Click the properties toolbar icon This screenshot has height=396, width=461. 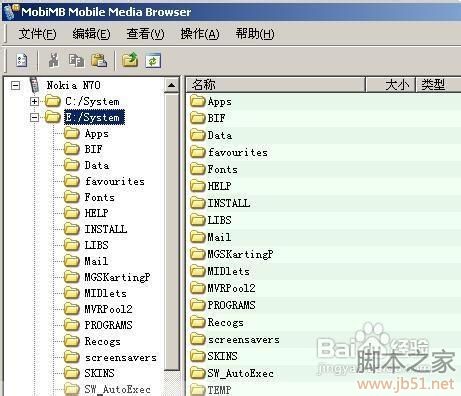click(x=22, y=61)
